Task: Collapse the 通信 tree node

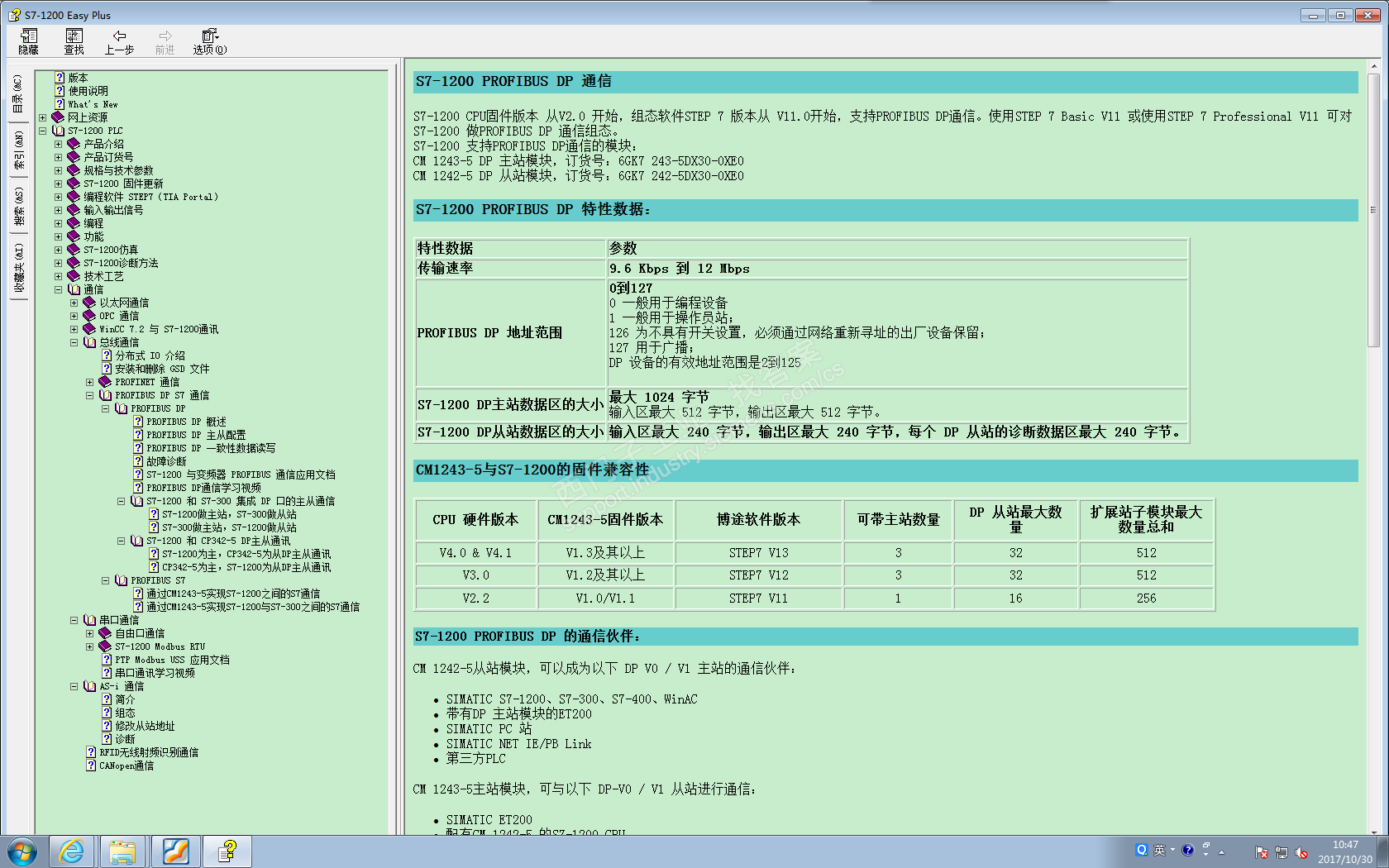Action: click(x=59, y=289)
